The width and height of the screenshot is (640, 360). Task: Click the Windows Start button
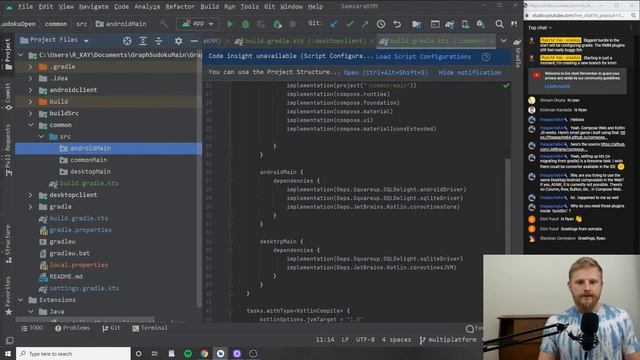click(x=8, y=353)
